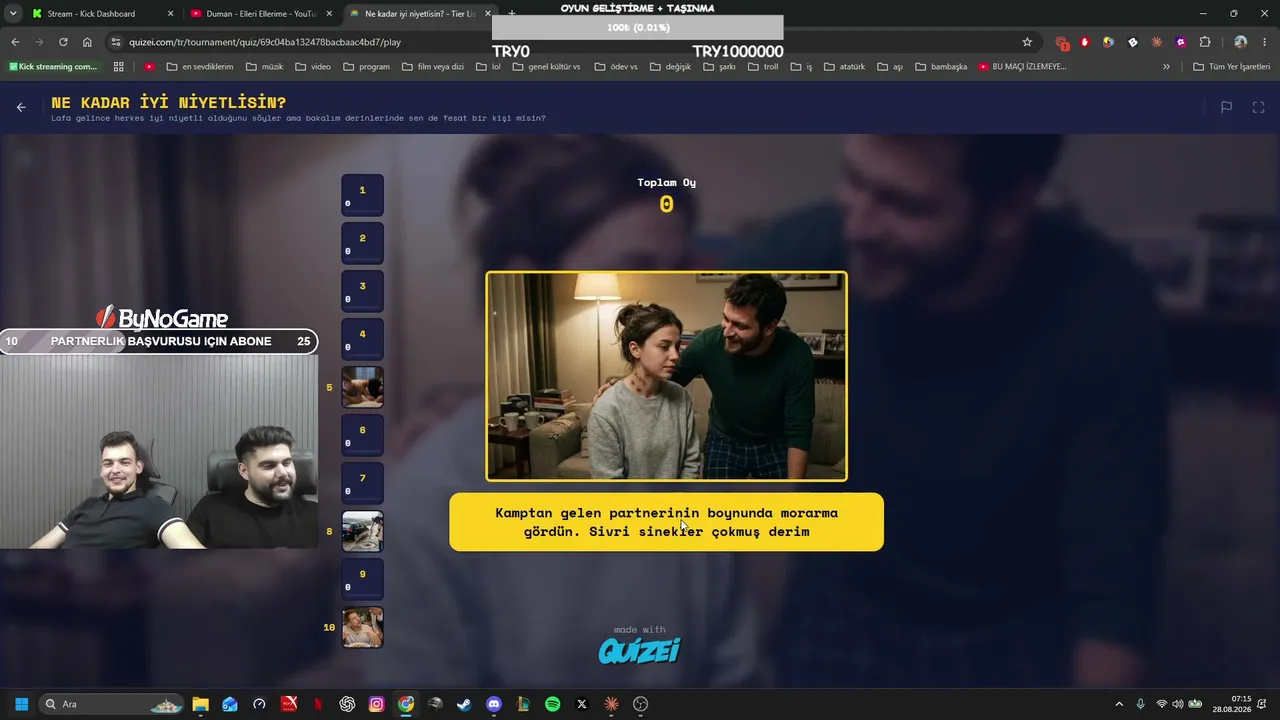Switch to Google Chrome on the taskbar
The image size is (1280, 720).
pos(406,704)
